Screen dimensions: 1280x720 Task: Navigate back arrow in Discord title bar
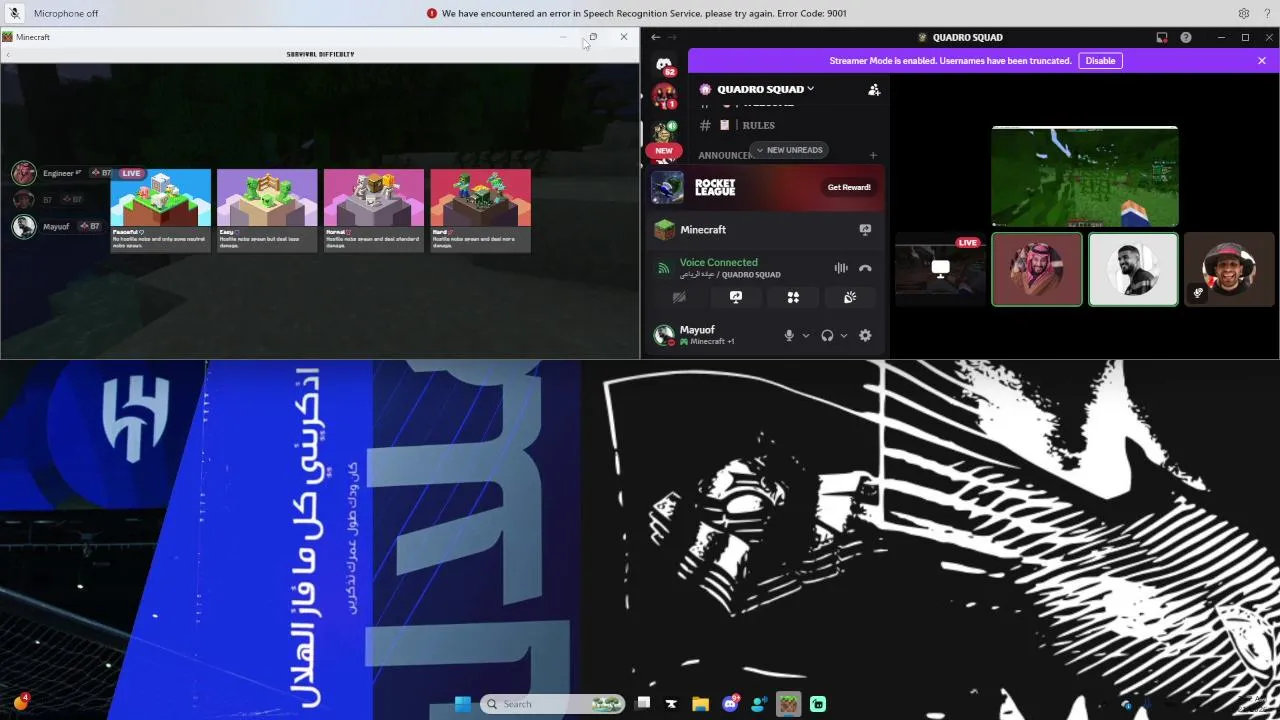[x=655, y=37]
